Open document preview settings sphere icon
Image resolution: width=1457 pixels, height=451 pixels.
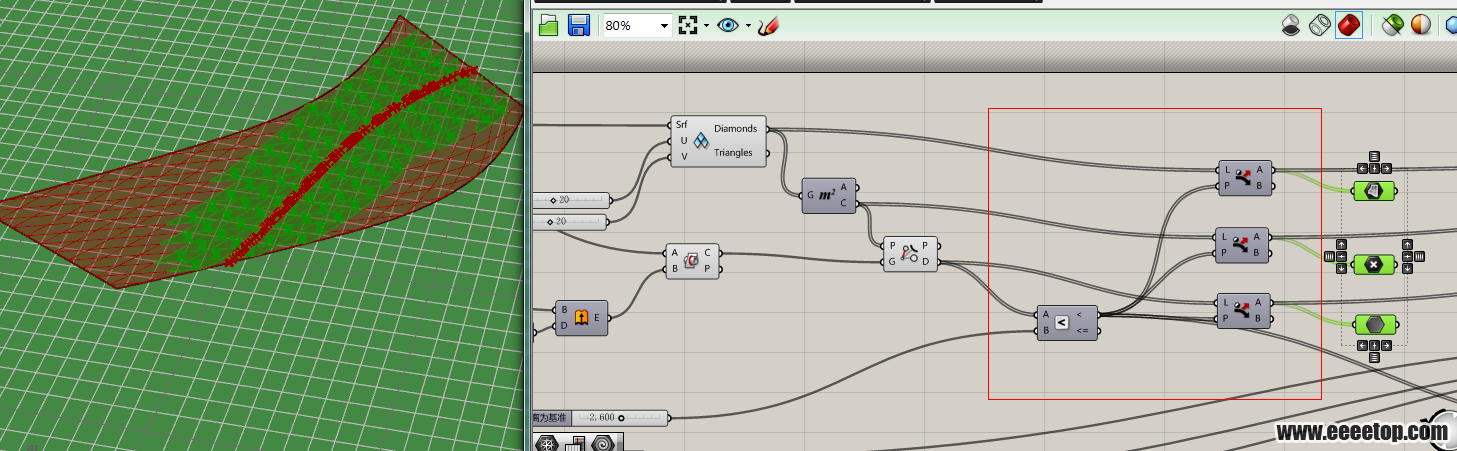tap(1420, 25)
